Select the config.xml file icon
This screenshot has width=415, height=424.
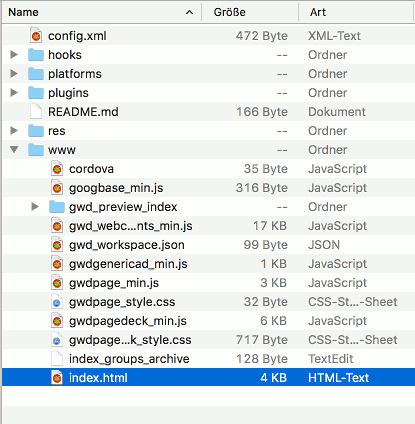click(x=36, y=36)
